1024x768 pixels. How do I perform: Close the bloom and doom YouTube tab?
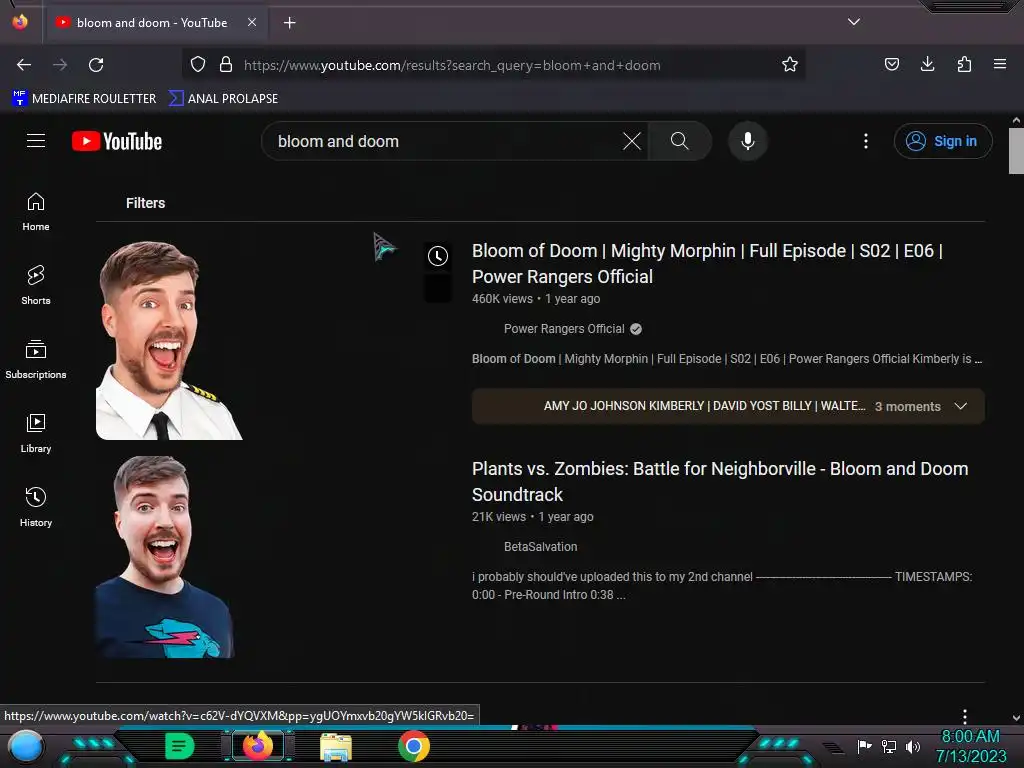point(252,22)
